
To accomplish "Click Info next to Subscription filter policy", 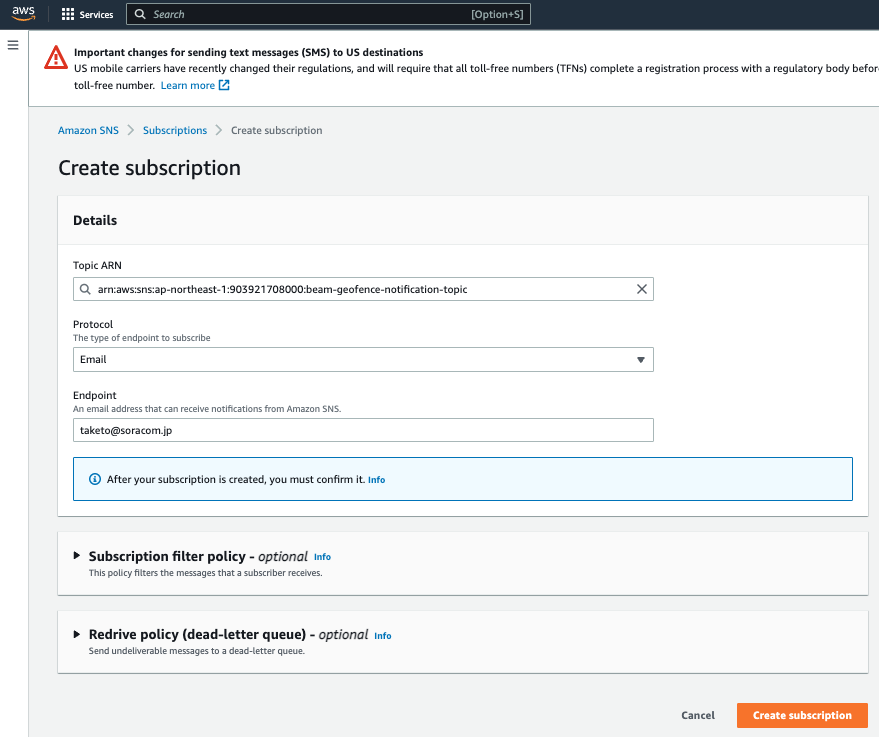I will (322, 556).
